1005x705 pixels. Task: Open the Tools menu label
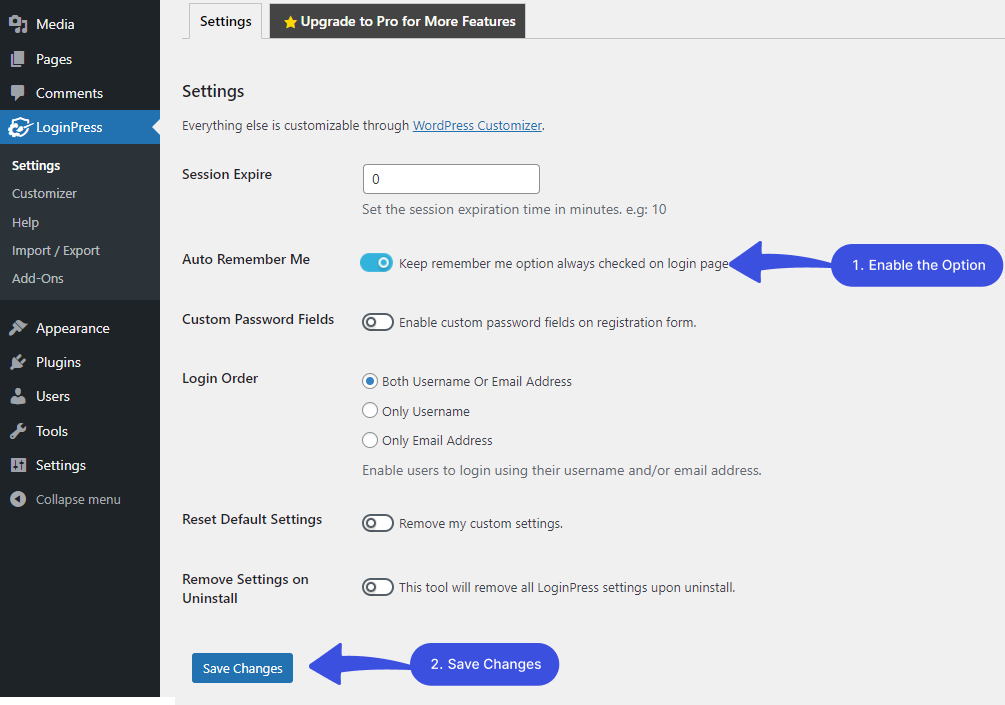tap(52, 431)
